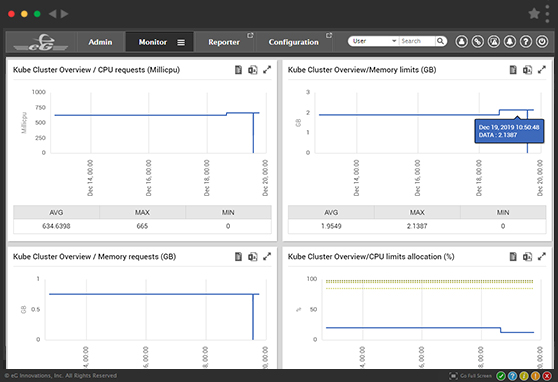Click the Kube Cluster Overview / Memory requests title
The image size is (558, 382).
[95, 256]
